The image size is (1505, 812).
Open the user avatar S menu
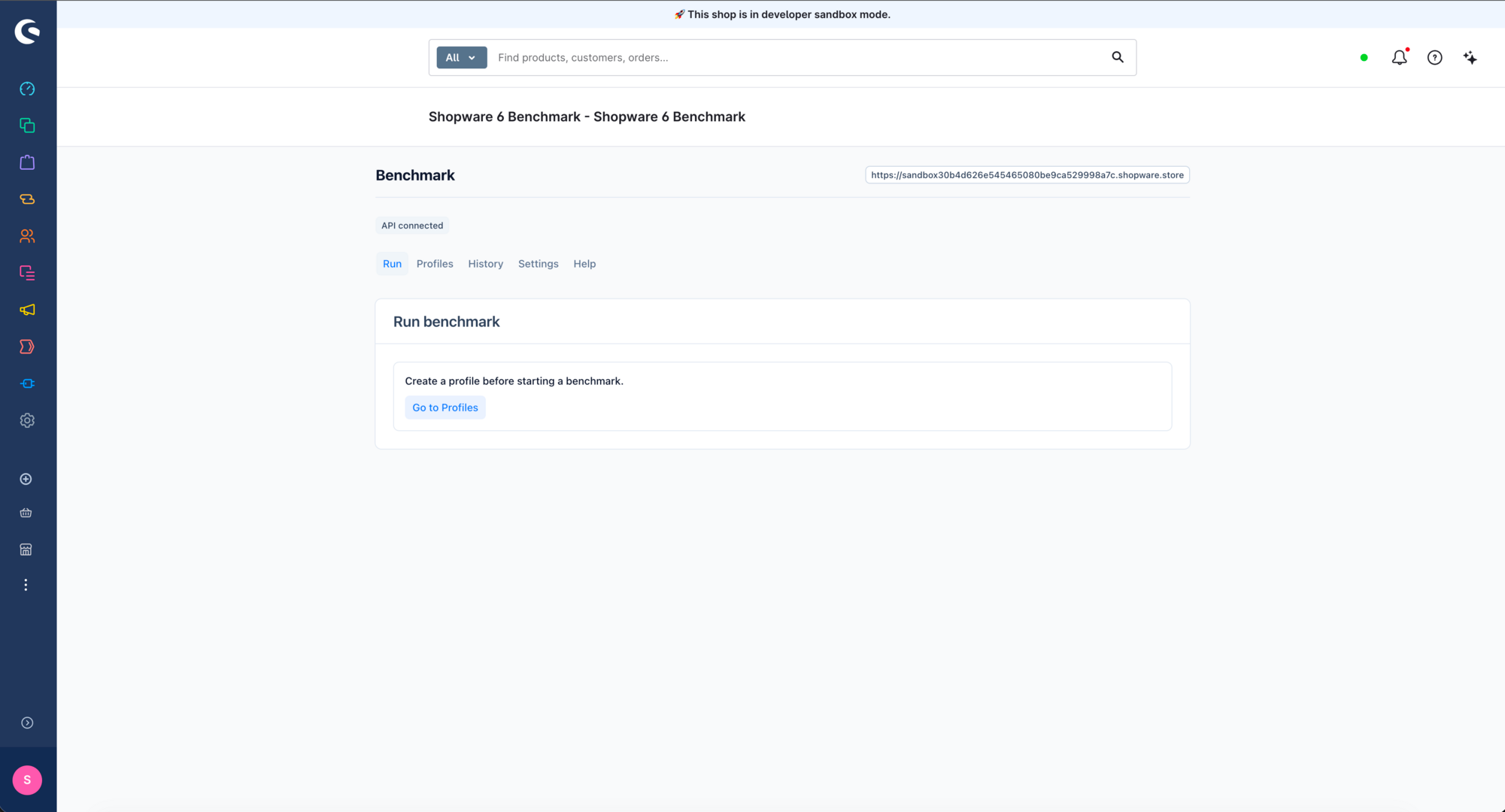tap(27, 780)
